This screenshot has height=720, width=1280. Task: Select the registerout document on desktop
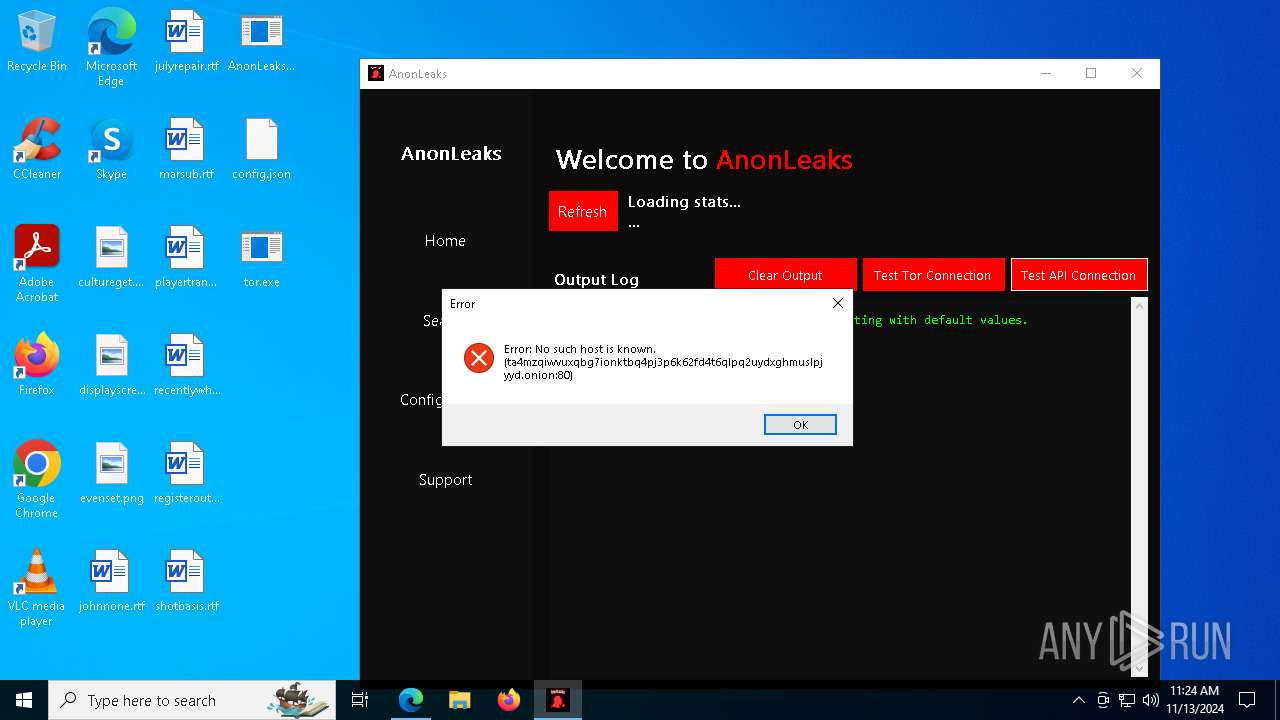[186, 474]
